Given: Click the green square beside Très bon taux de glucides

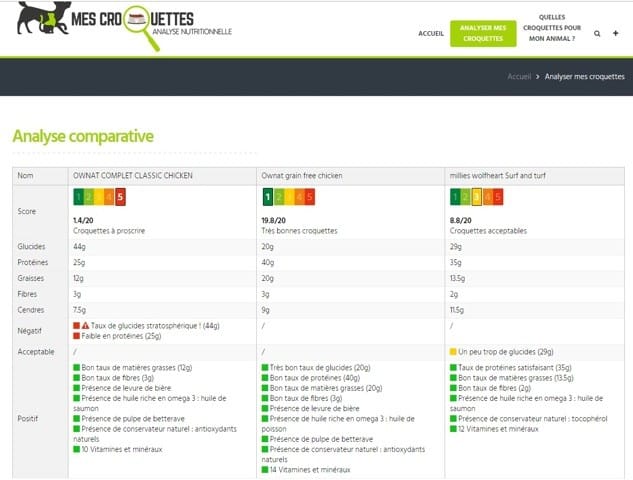Looking at the screenshot, I should tap(265, 367).
